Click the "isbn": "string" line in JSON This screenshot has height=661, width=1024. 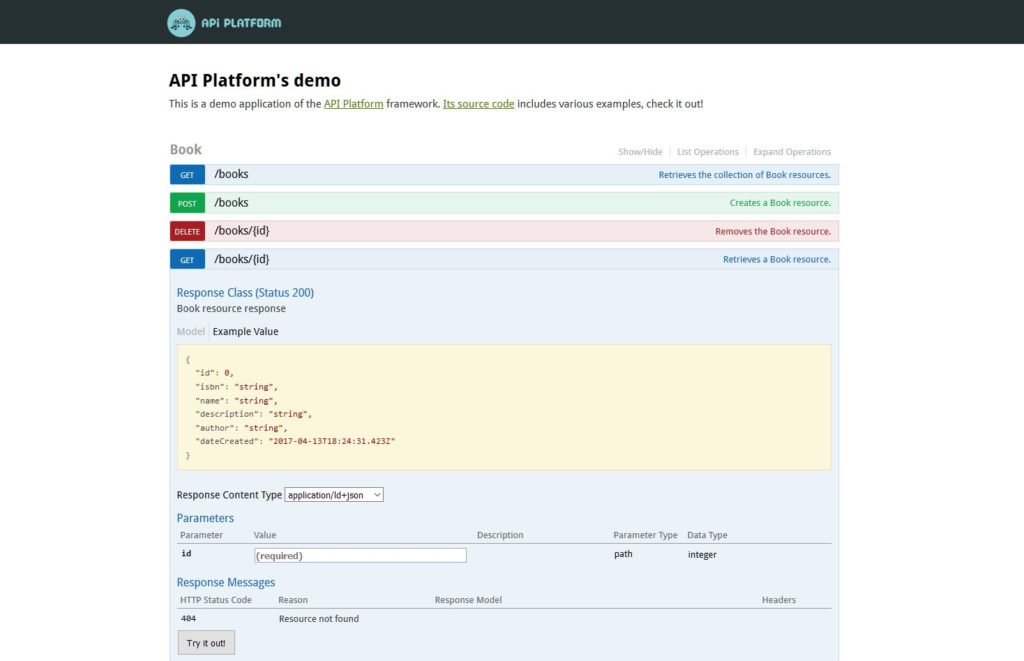[x=236, y=387]
